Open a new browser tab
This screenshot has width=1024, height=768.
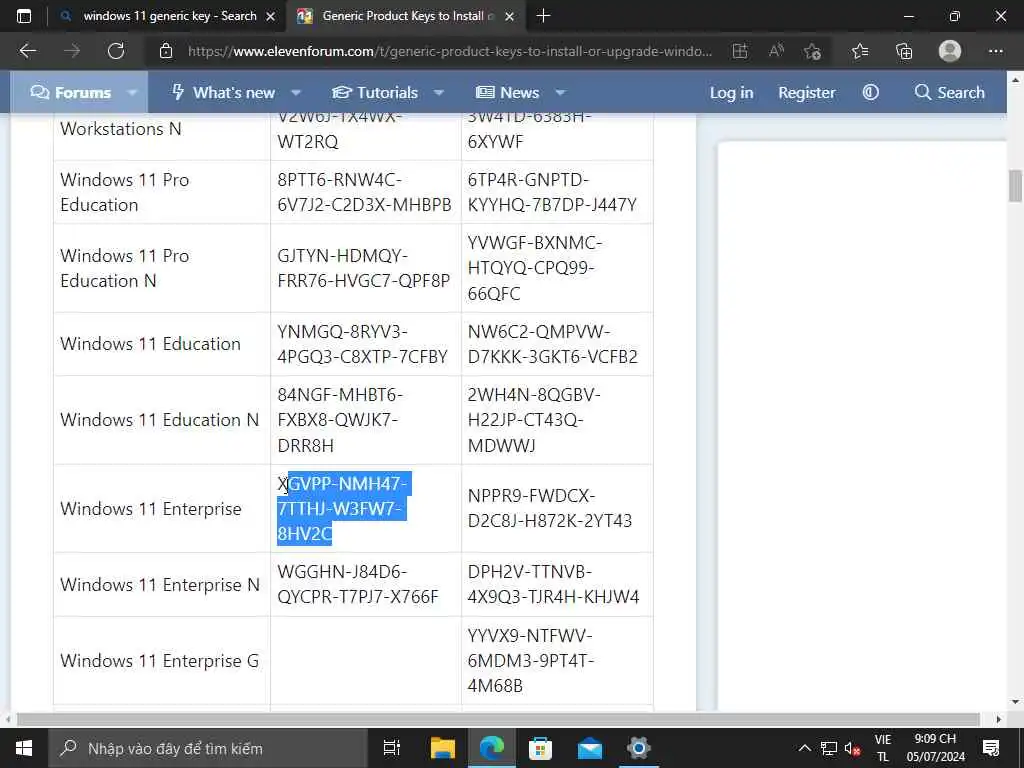pos(543,16)
